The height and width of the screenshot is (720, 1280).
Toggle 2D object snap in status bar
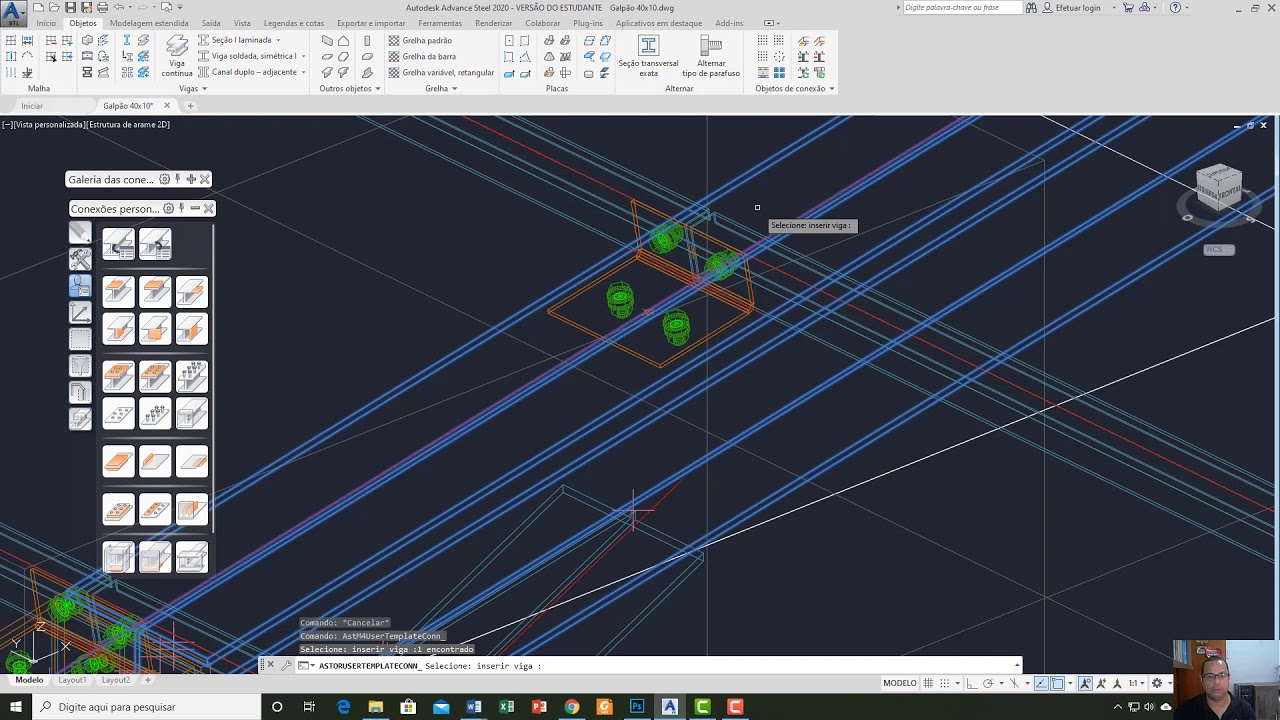1057,683
